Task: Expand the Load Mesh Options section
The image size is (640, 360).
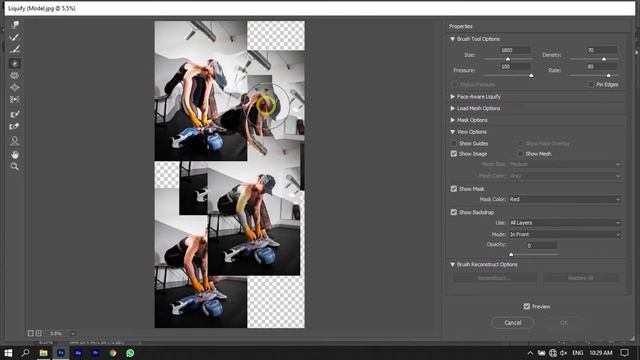Action: (x=452, y=109)
